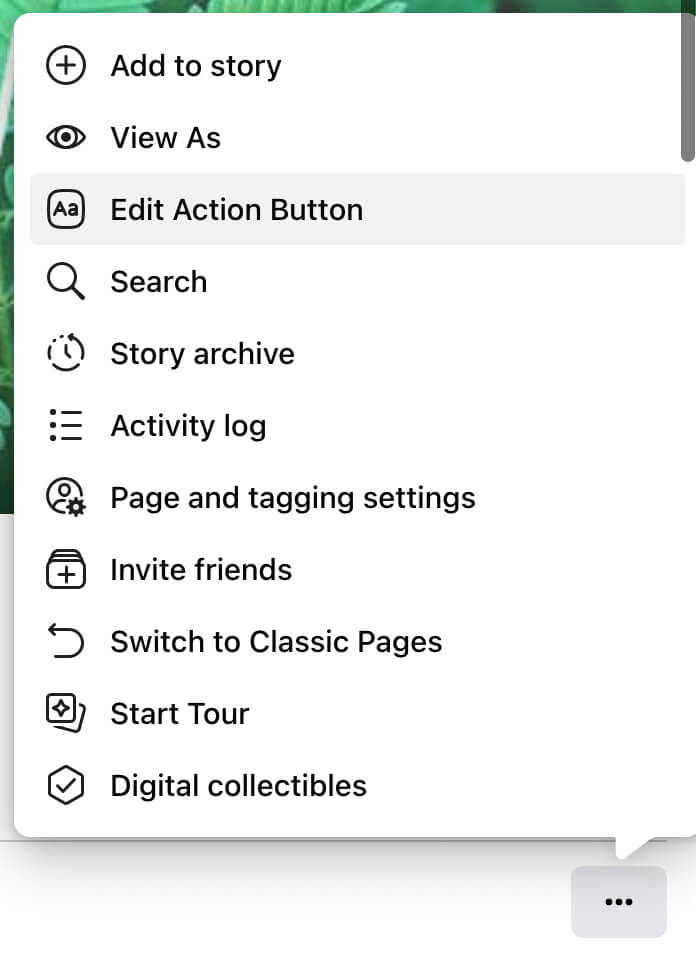Open Edit Action Button option
The image size is (696, 960).
click(237, 210)
